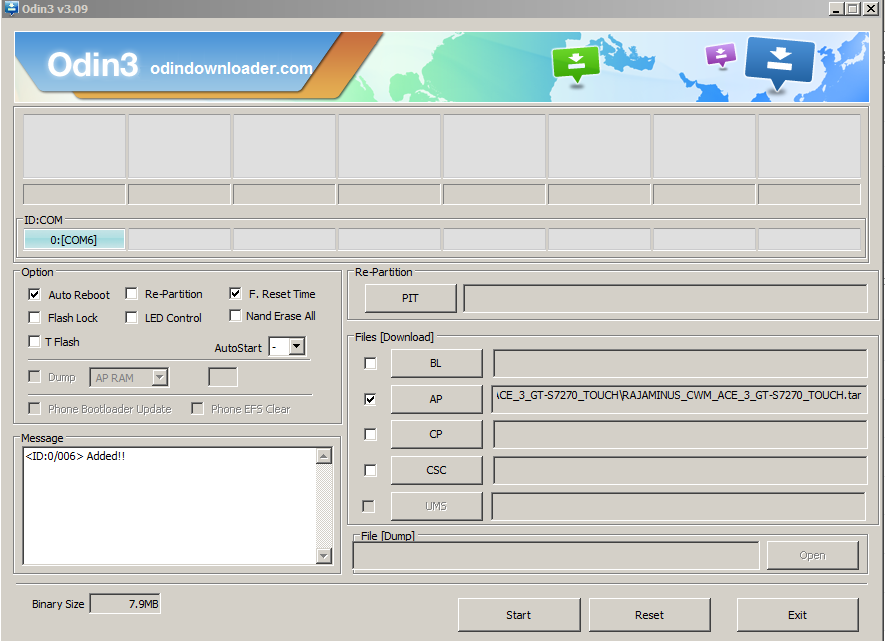This screenshot has height=641, width=885.
Task: Click the UMS button
Action: 436,506
